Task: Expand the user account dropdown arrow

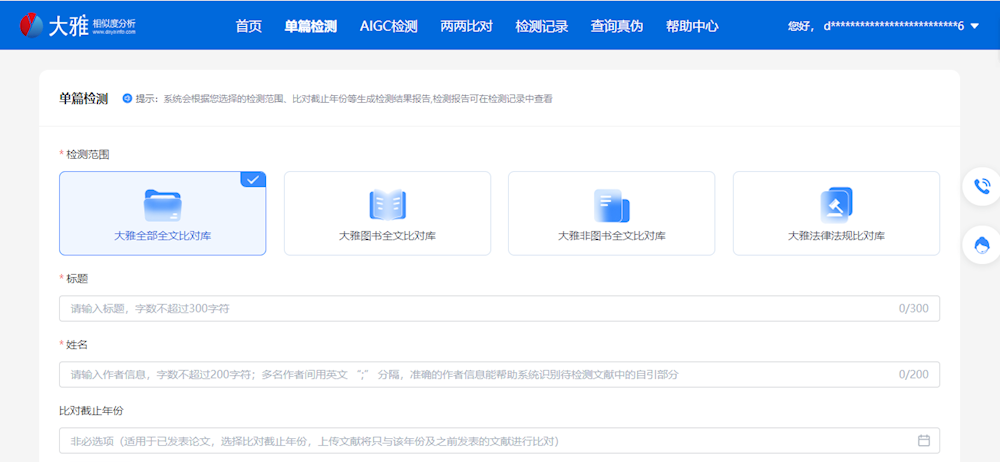Action: [974, 27]
